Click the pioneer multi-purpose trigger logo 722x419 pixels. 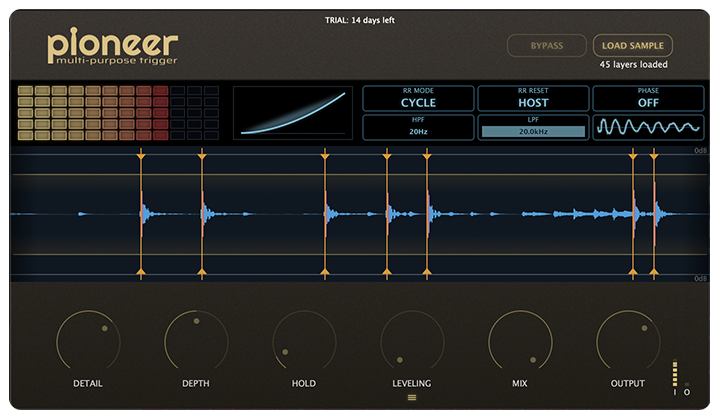[112, 46]
